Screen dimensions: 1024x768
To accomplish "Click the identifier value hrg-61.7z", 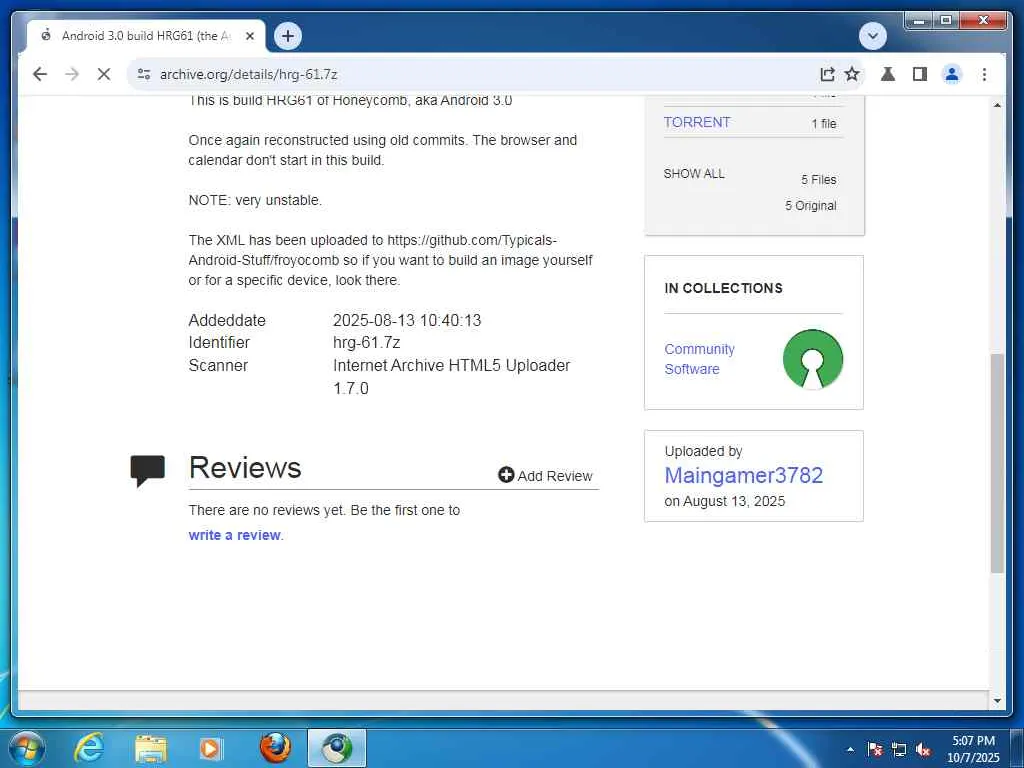I will coord(366,342).
